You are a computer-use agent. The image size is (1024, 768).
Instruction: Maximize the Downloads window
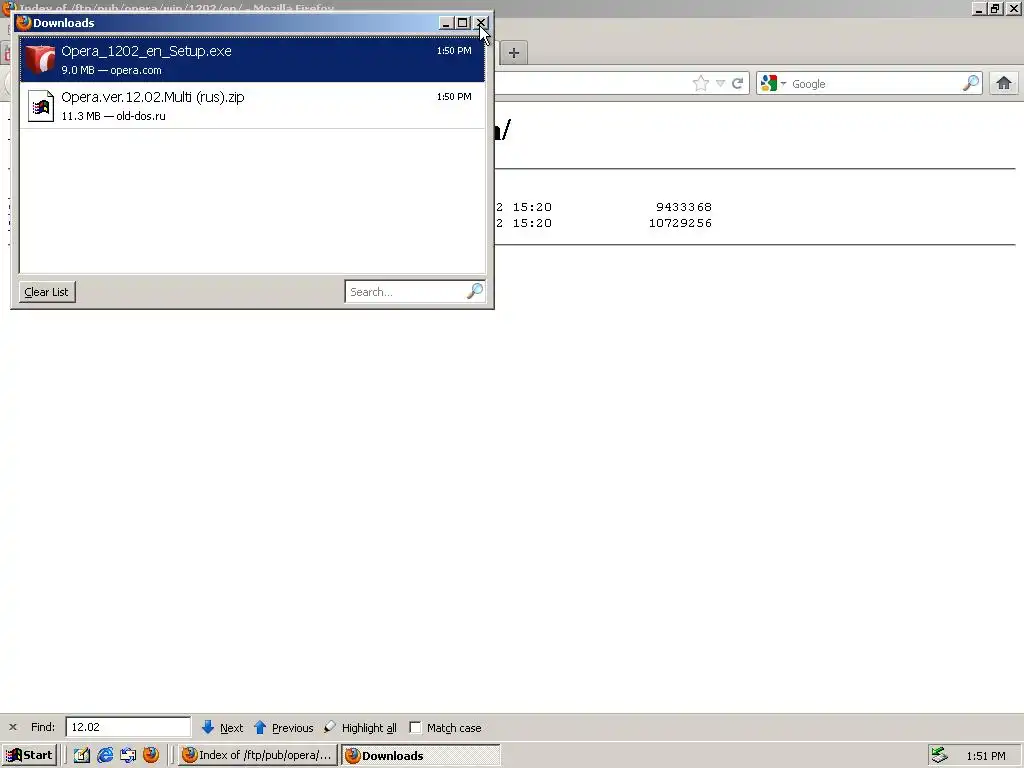(x=463, y=23)
